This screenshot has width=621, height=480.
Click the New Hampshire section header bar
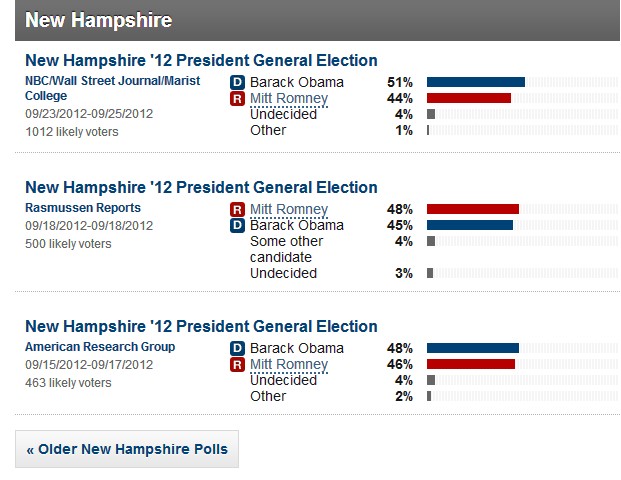[x=317, y=20]
